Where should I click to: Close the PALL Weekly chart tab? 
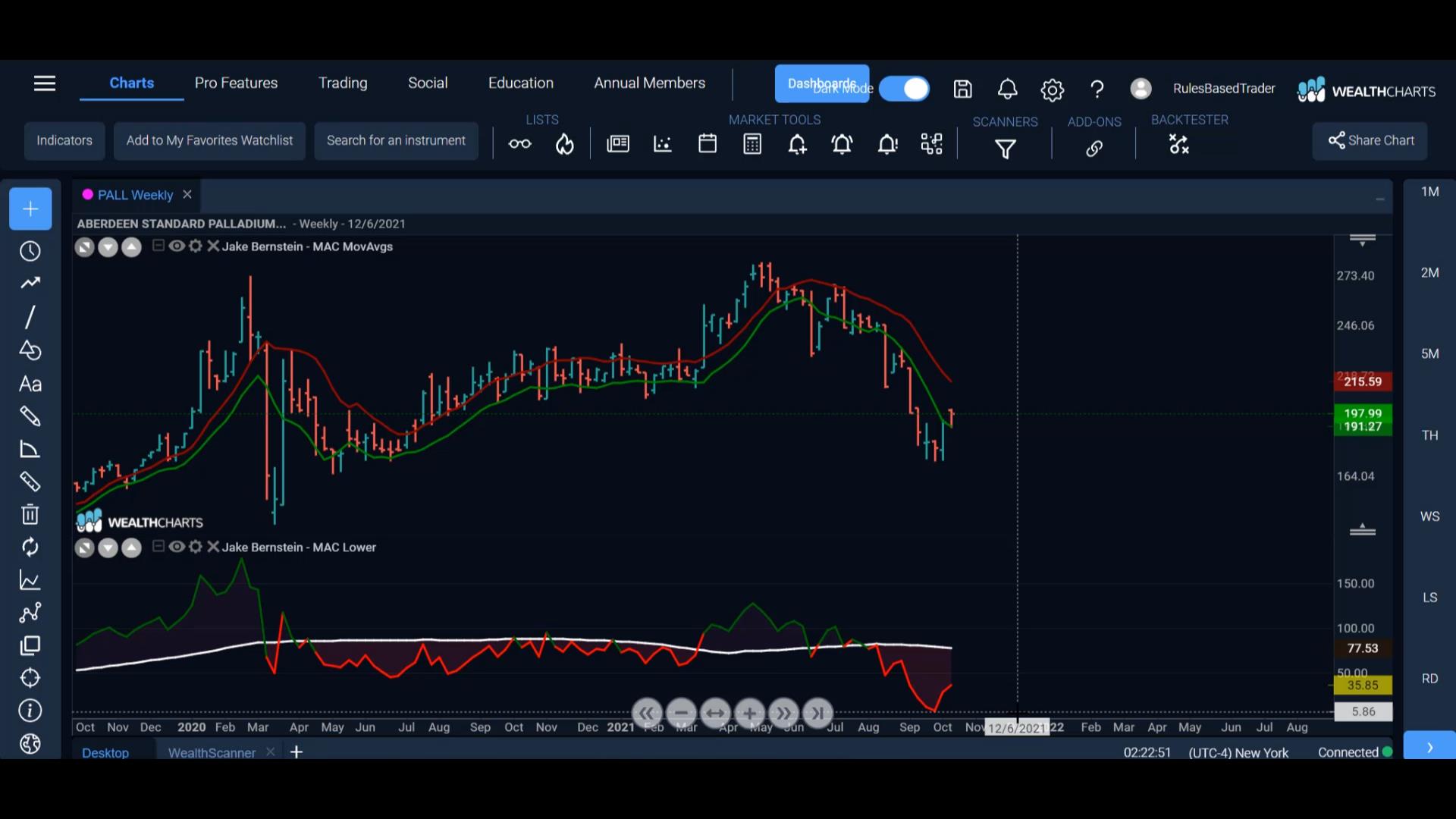click(x=187, y=194)
